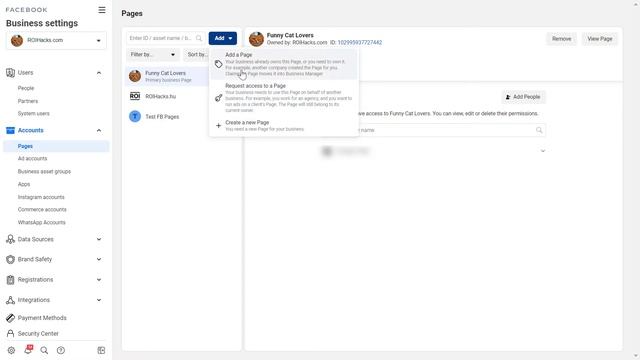Expand the Registrations section chevron
The image size is (640, 360).
coord(99,280)
